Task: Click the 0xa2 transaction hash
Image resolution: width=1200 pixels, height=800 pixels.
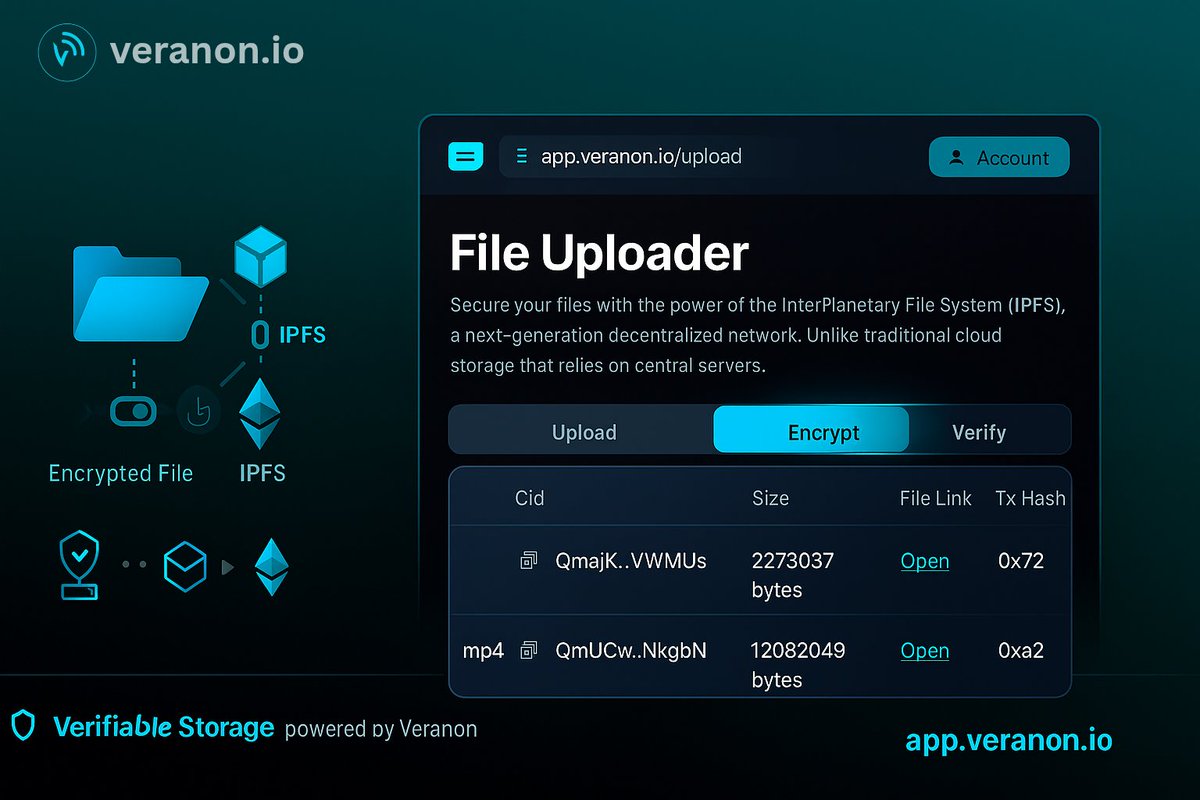Action: tap(1021, 651)
